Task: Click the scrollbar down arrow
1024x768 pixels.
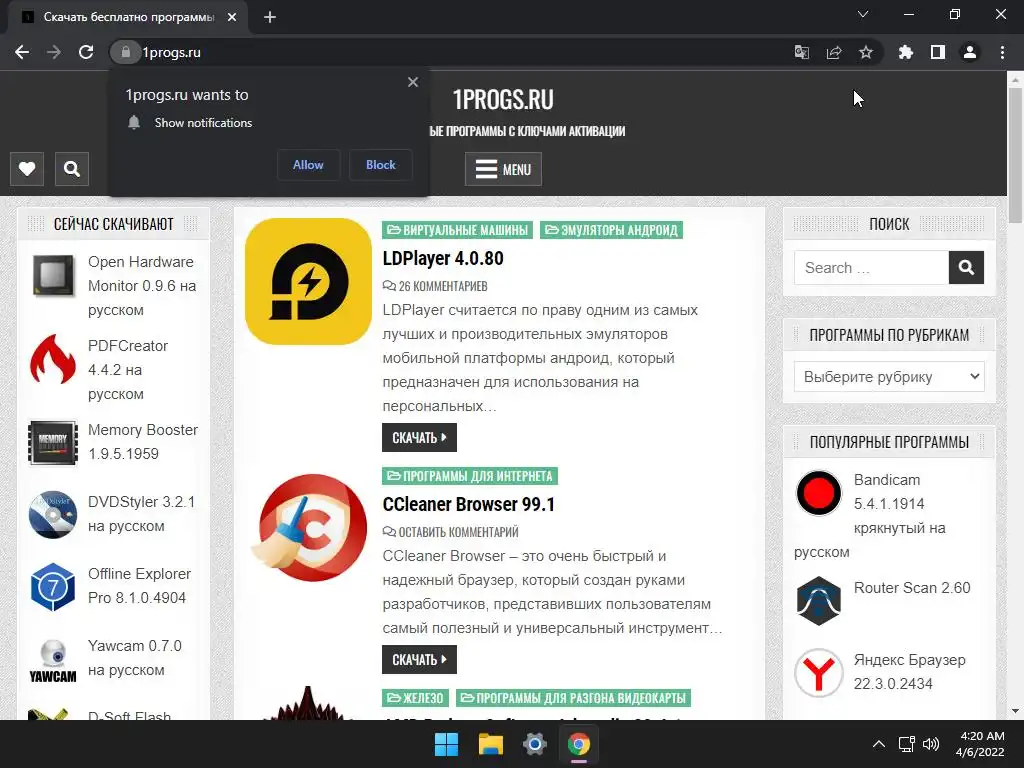Action: tap(1015, 711)
